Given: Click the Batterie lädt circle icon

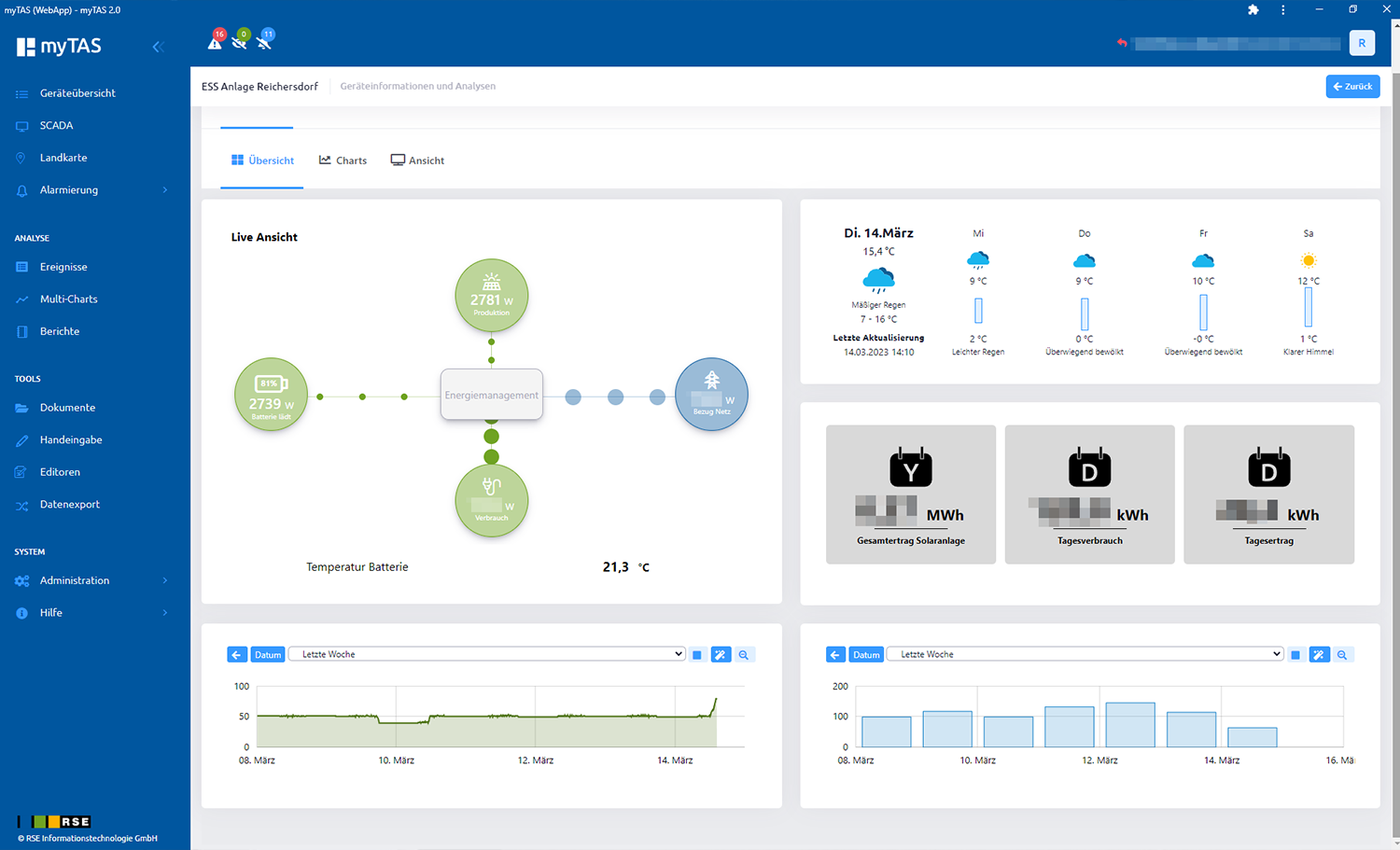Looking at the screenshot, I should click(271, 395).
